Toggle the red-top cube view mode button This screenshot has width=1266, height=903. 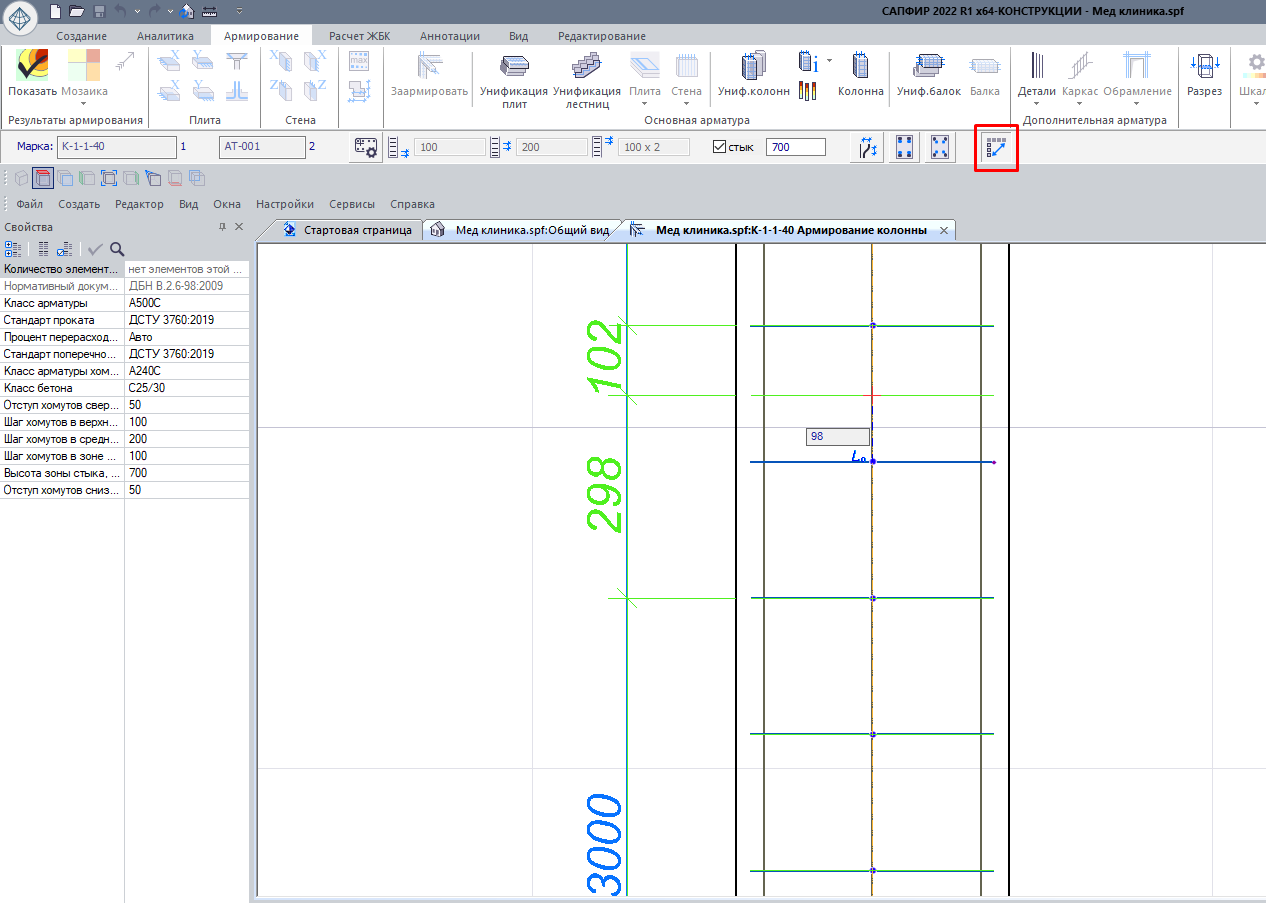click(x=43, y=179)
